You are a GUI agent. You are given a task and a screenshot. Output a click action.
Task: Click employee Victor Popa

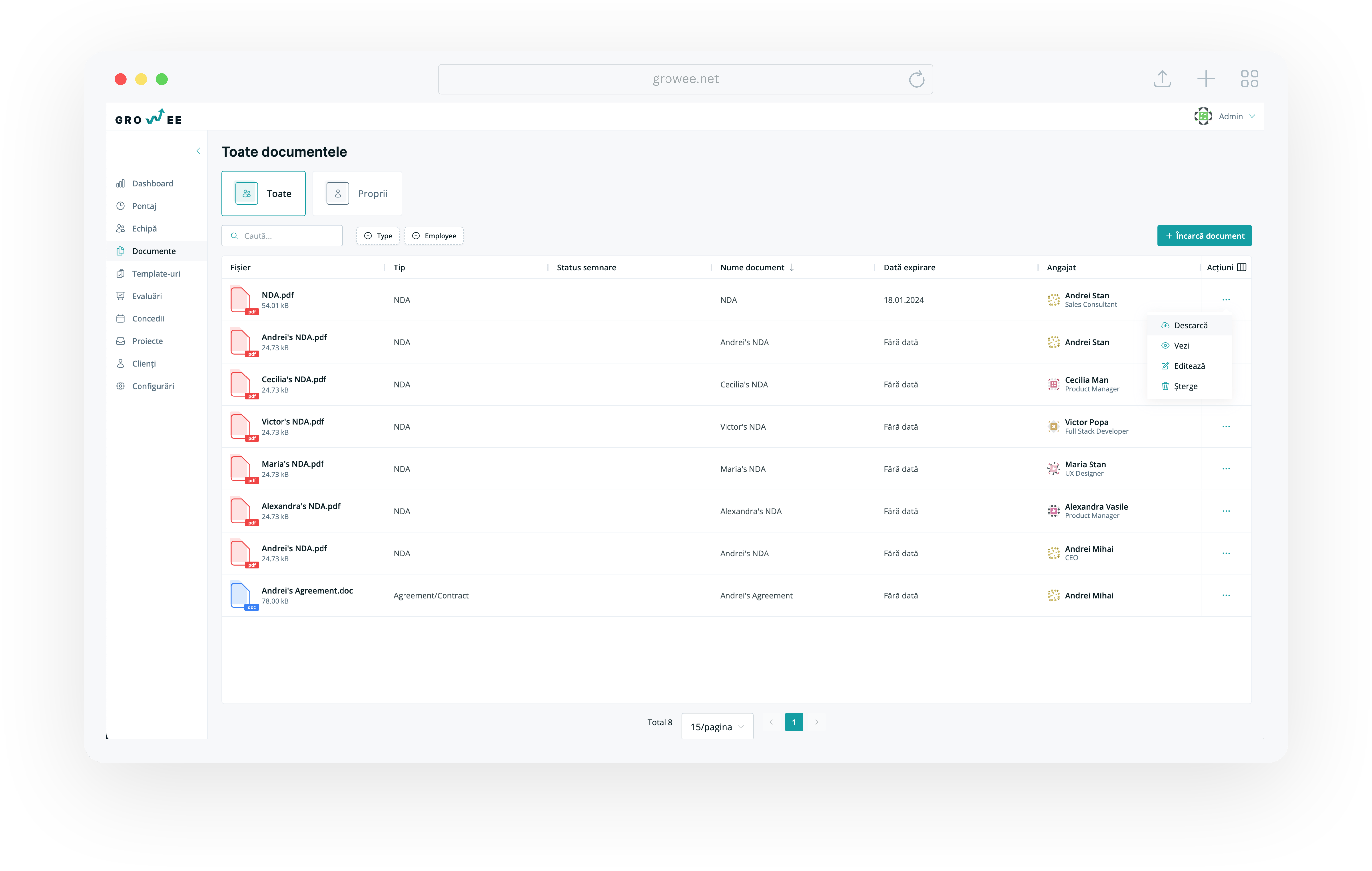(1086, 422)
